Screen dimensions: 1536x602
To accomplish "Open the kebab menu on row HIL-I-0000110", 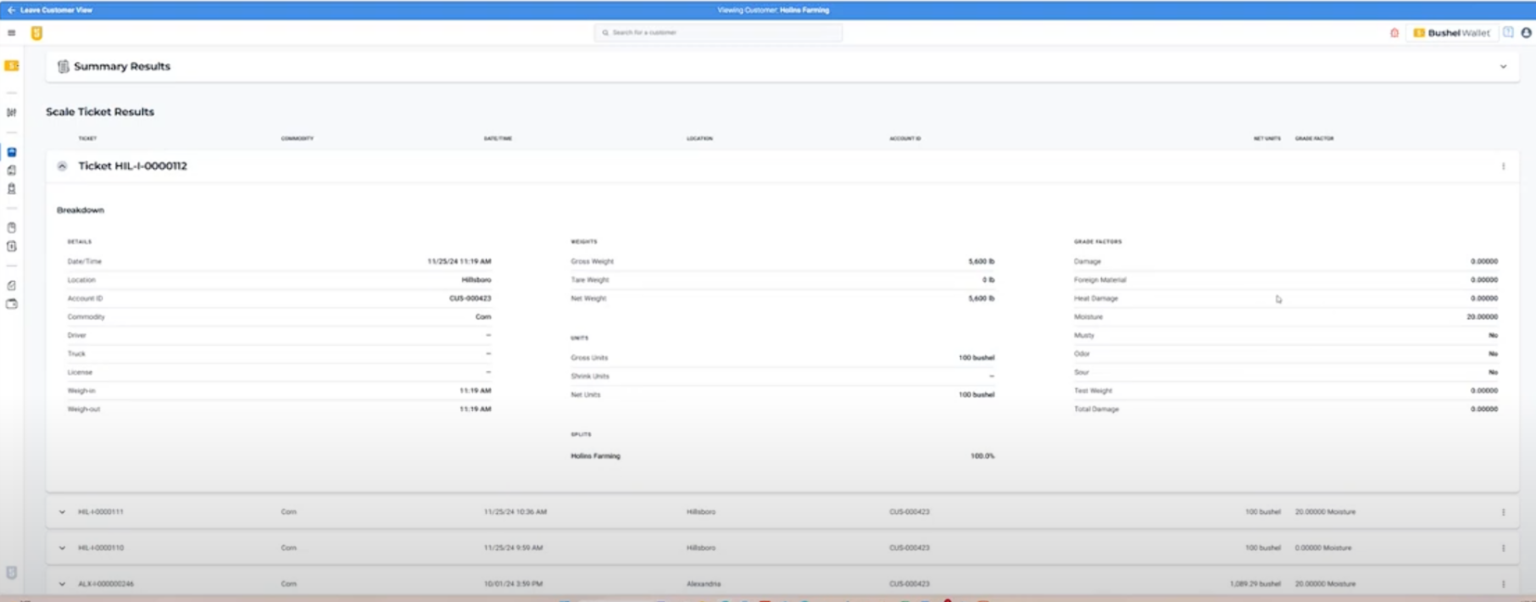I will [1503, 548].
